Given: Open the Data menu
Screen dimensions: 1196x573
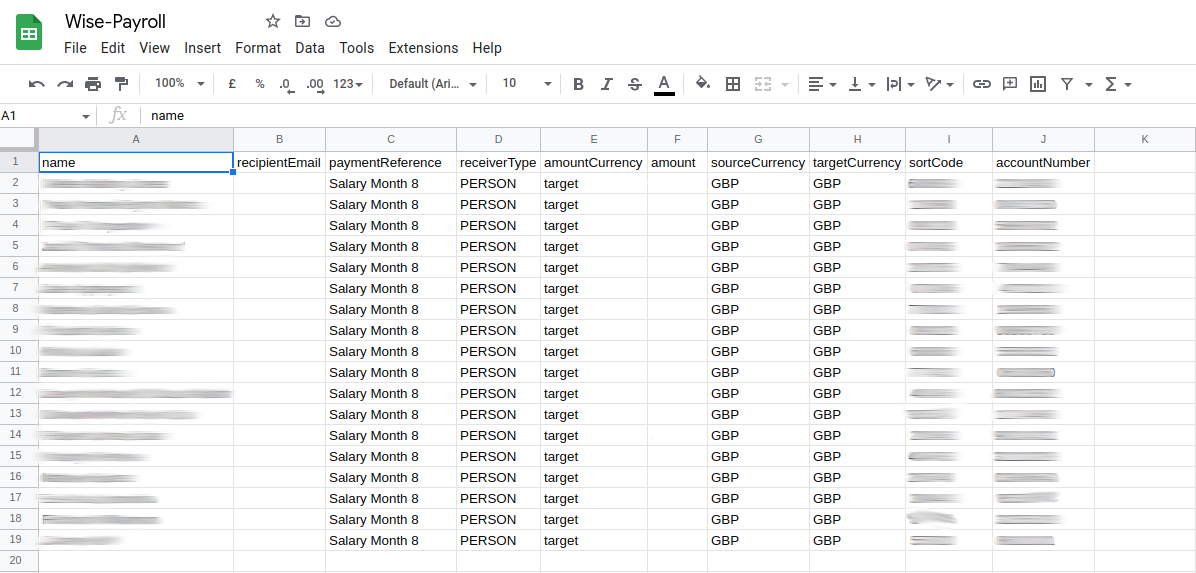Looking at the screenshot, I should [x=310, y=48].
